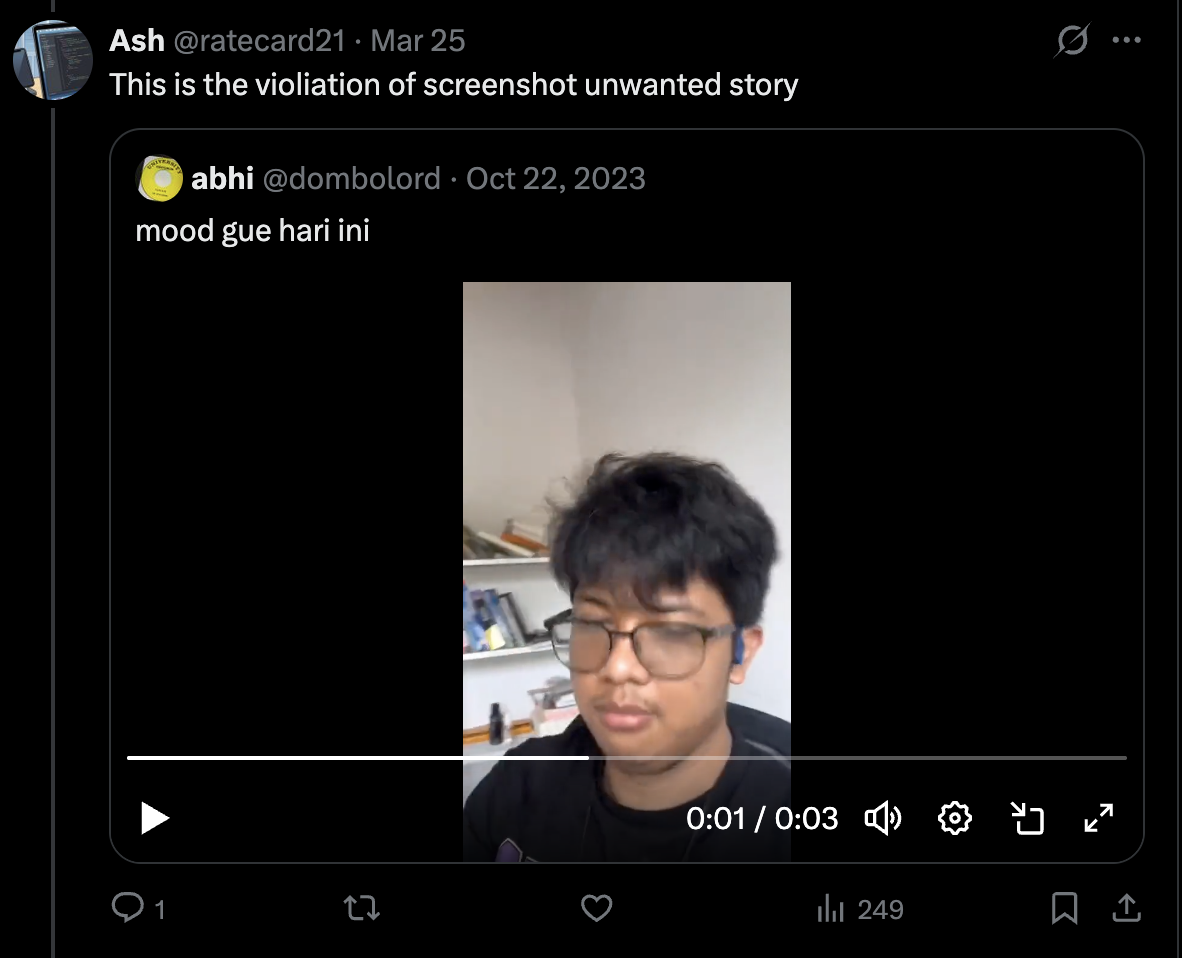The width and height of the screenshot is (1182, 958).
Task: Open the Grok circle-slash icon
Action: [x=1072, y=42]
